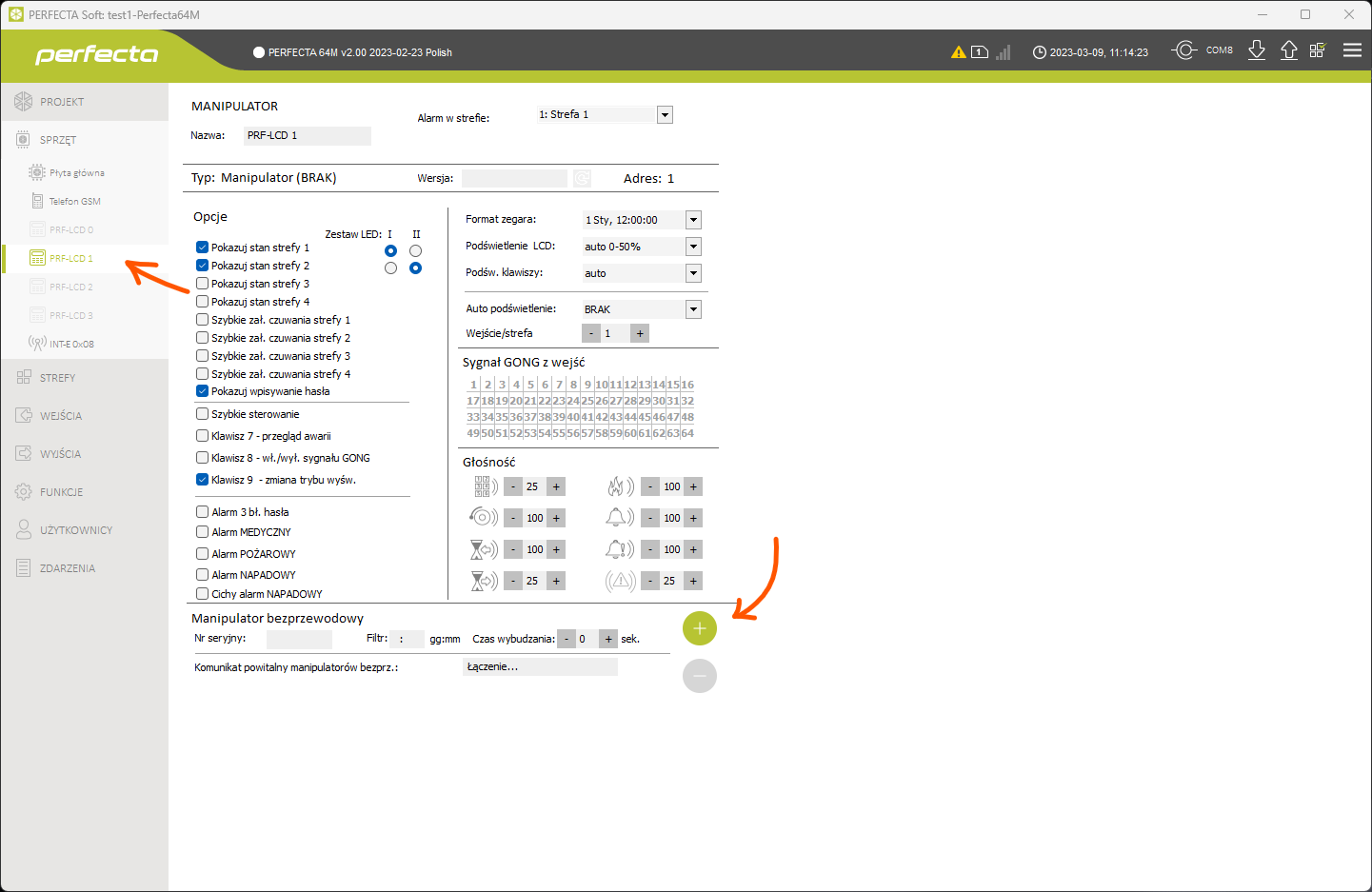Image resolution: width=1372 pixels, height=892 pixels.
Task: Click the grid checklist icon in header
Action: pyautogui.click(x=1318, y=50)
